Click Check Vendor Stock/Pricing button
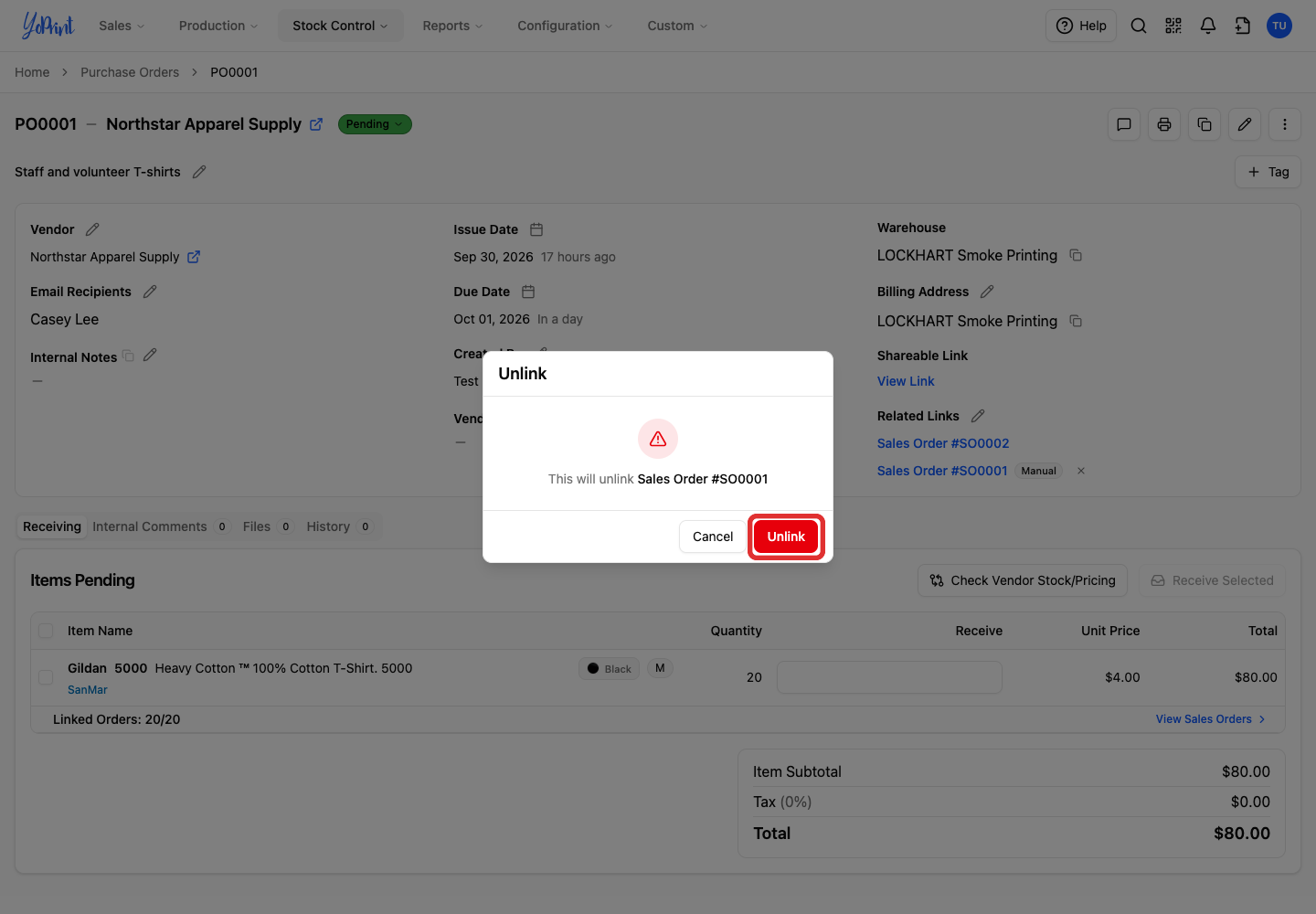Viewport: 1316px width, 914px height. [1023, 580]
